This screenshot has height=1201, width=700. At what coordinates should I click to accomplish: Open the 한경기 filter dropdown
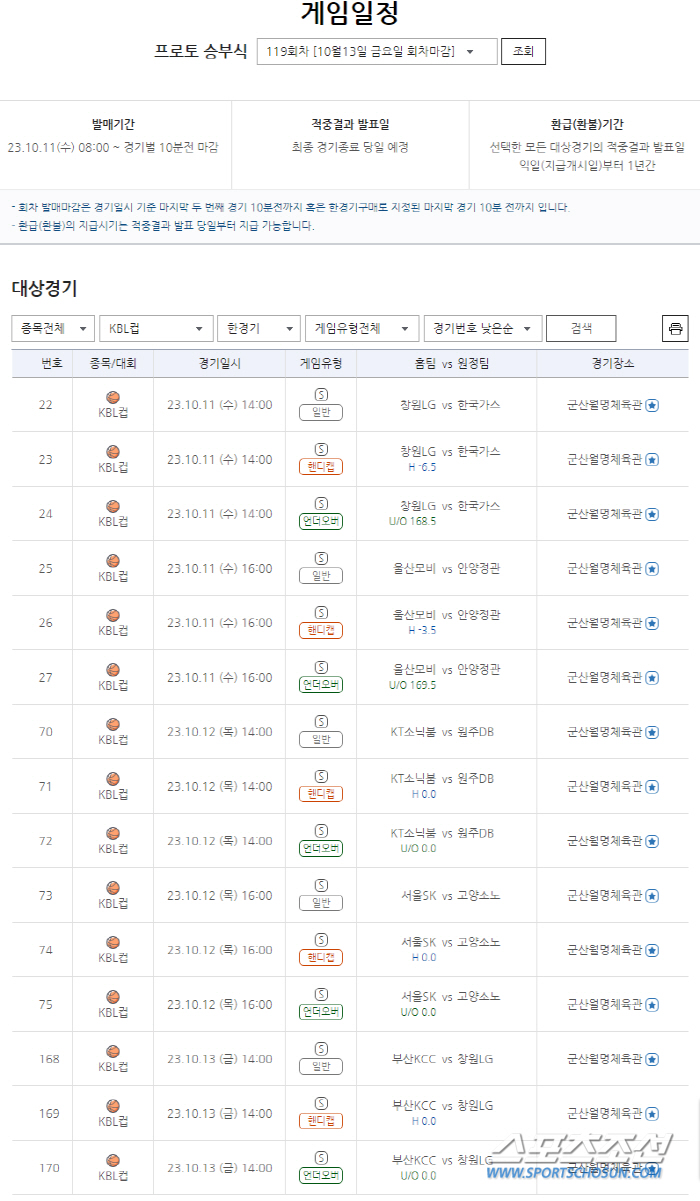coord(259,328)
